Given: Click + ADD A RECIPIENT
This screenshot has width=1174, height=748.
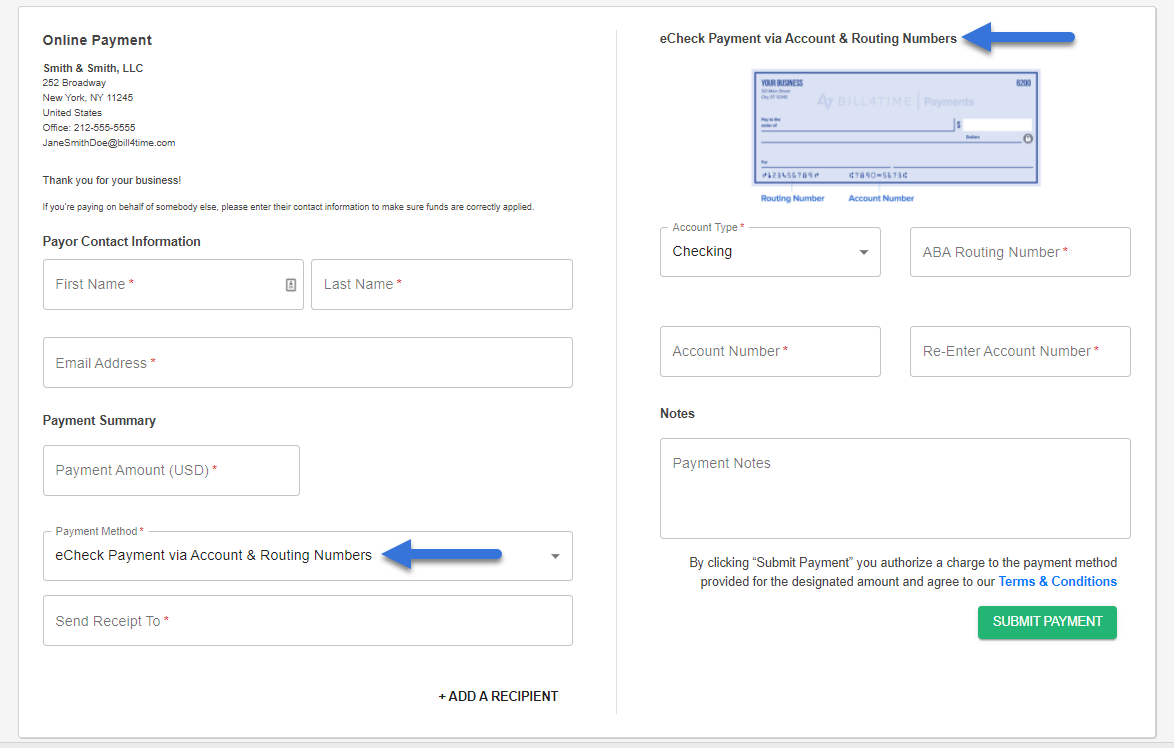Looking at the screenshot, I should [498, 696].
